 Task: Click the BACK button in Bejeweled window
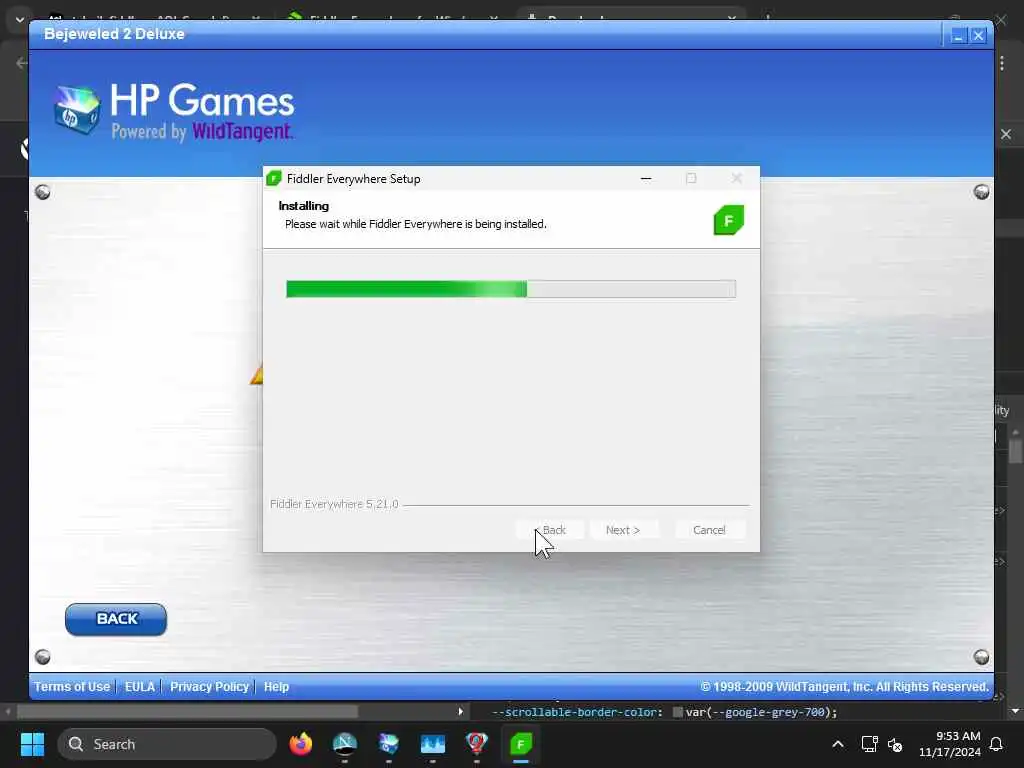coord(116,619)
